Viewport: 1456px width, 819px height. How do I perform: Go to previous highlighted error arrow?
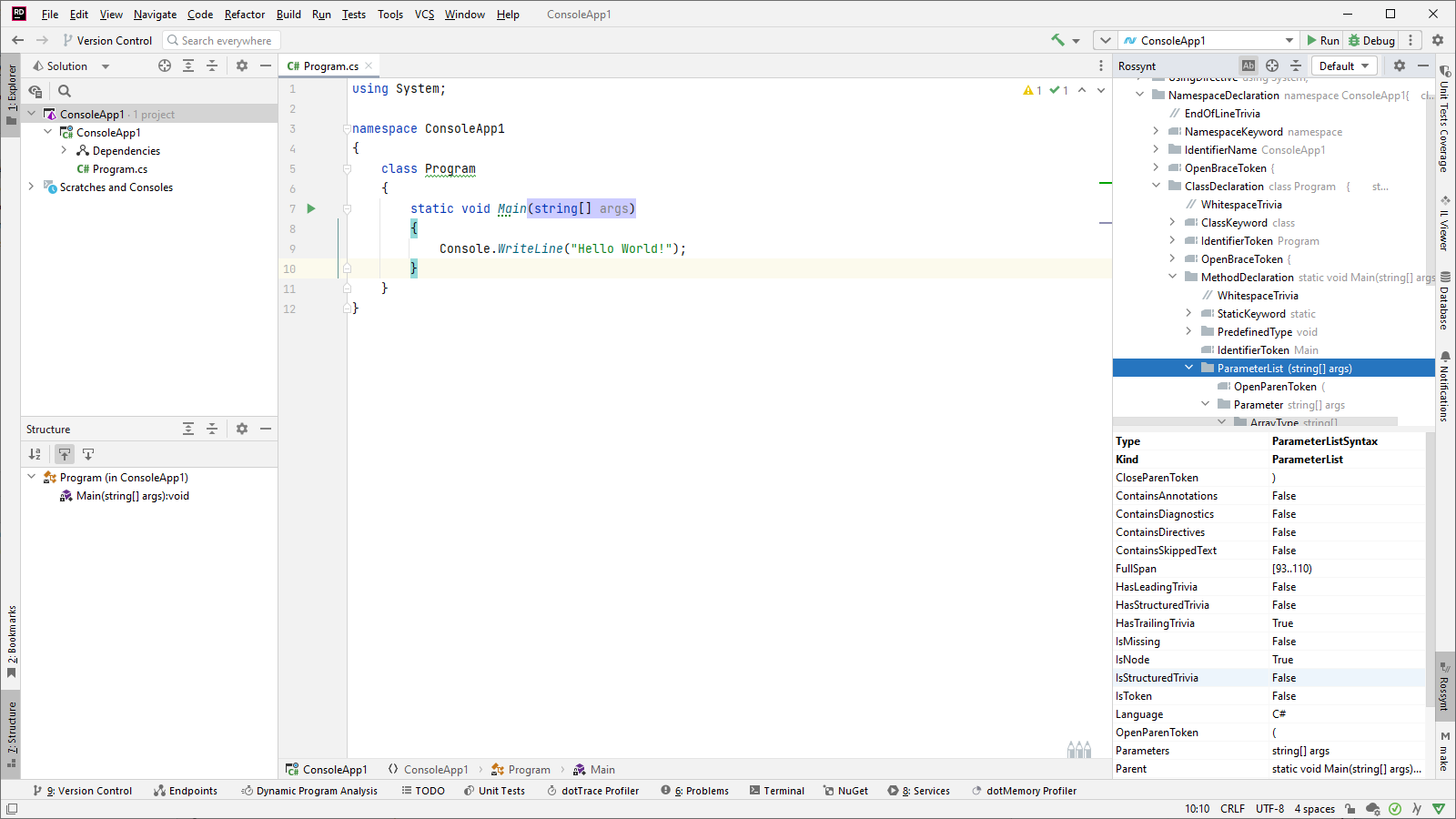[x=1082, y=90]
